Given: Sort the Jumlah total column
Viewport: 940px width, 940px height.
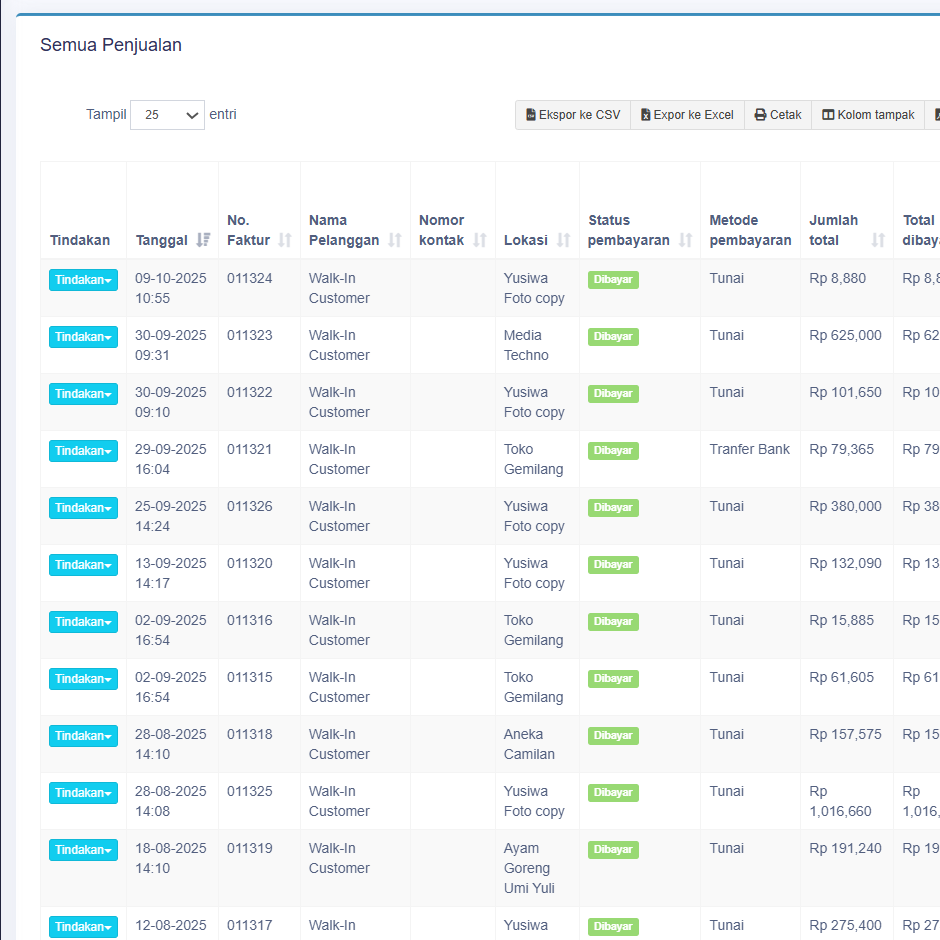Looking at the screenshot, I should [878, 240].
